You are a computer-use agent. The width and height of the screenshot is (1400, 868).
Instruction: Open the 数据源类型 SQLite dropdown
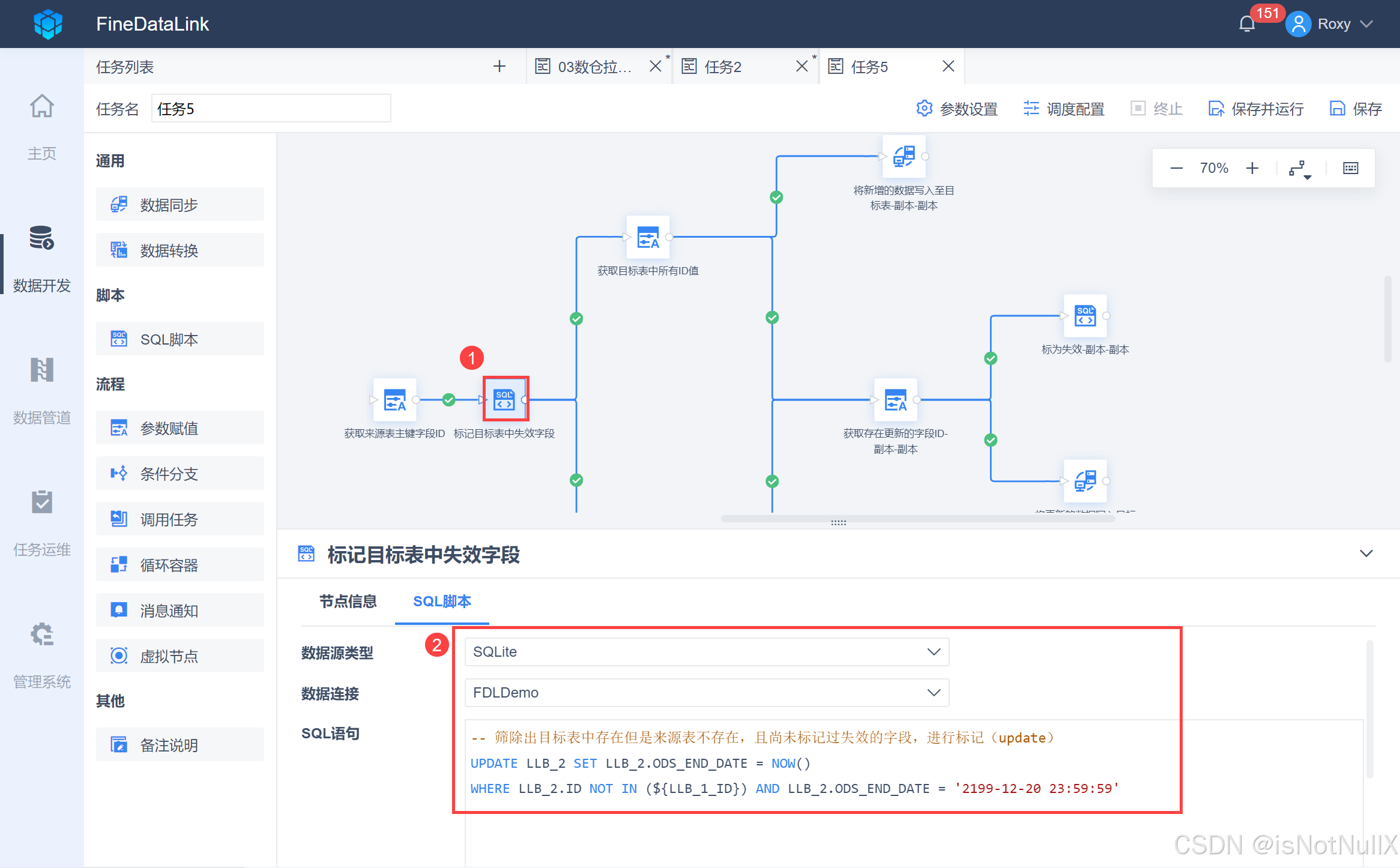tap(706, 652)
